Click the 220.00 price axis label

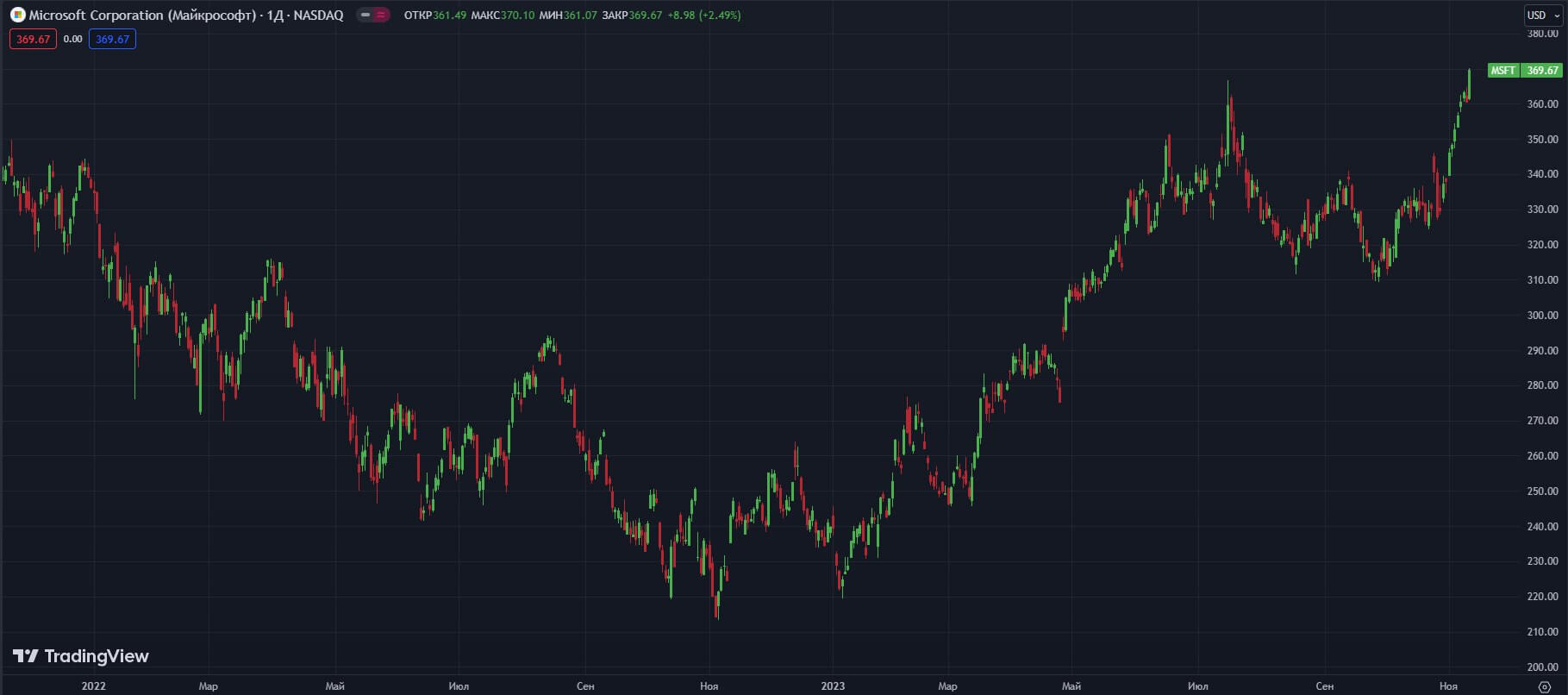click(x=1542, y=596)
